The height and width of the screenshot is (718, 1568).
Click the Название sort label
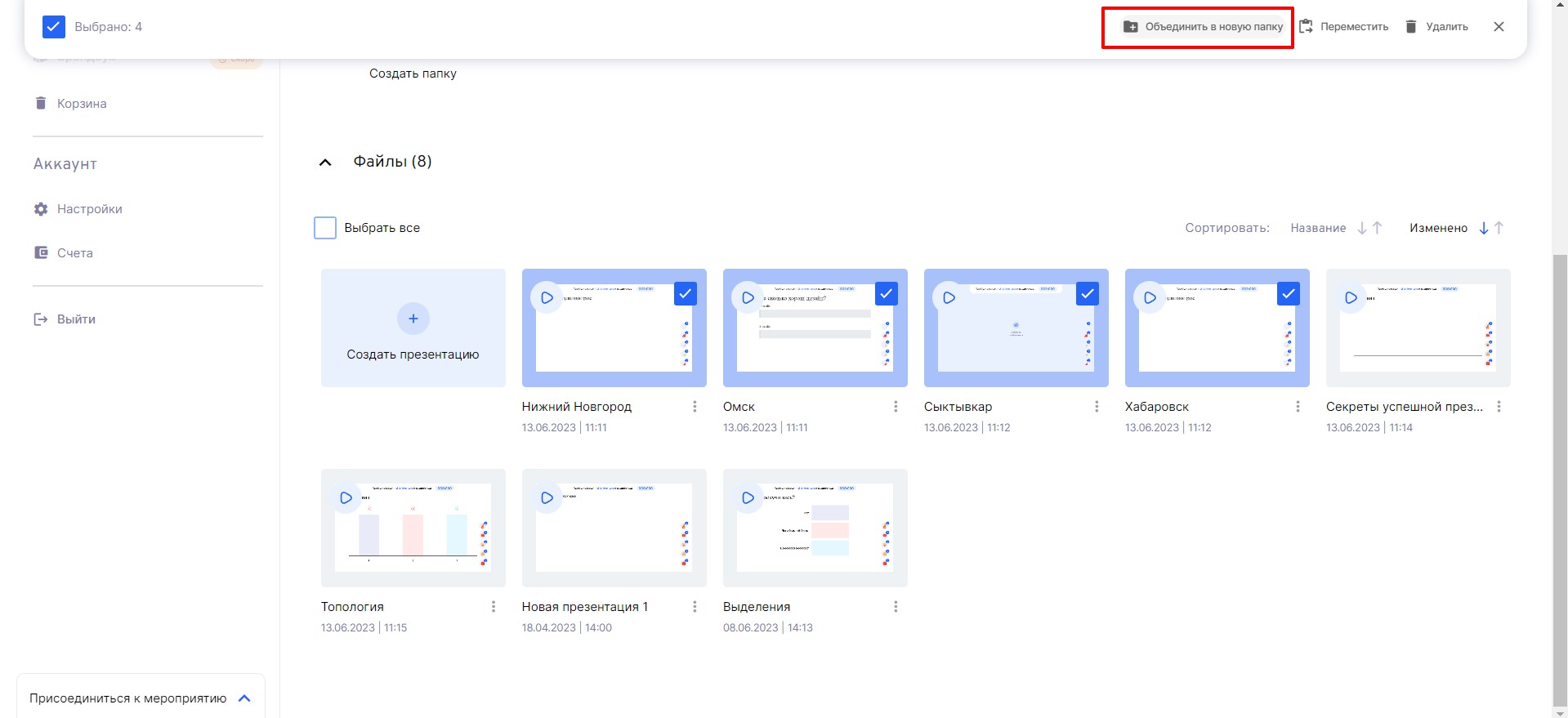1318,229
